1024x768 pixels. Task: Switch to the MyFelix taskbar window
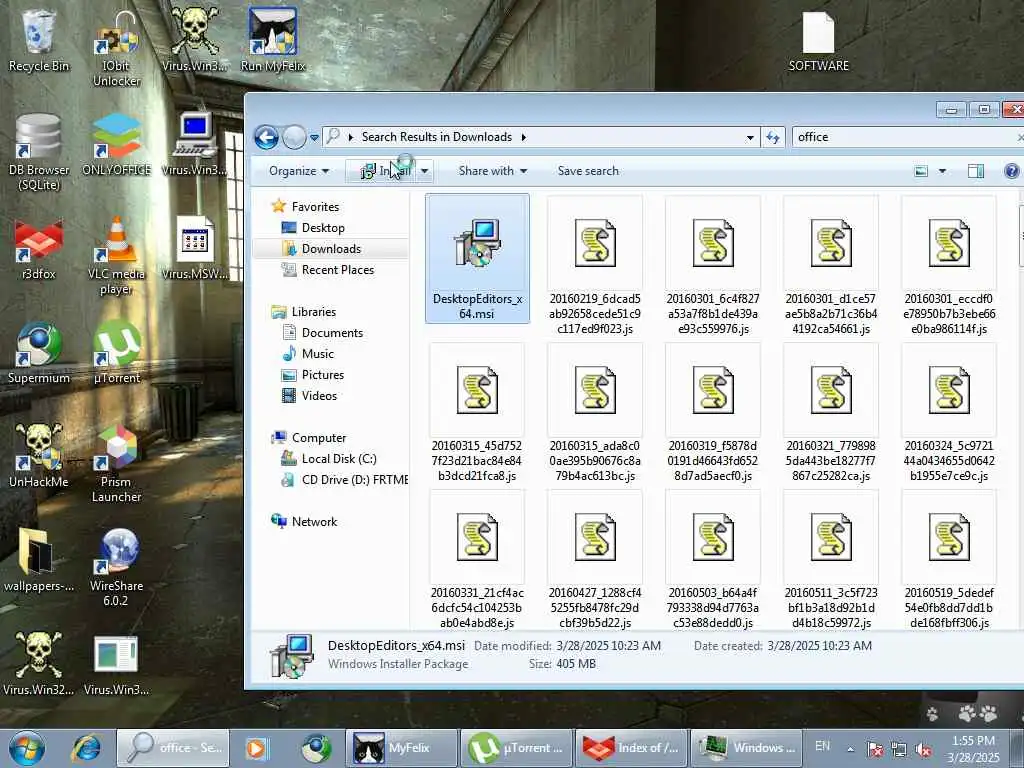[x=401, y=748]
